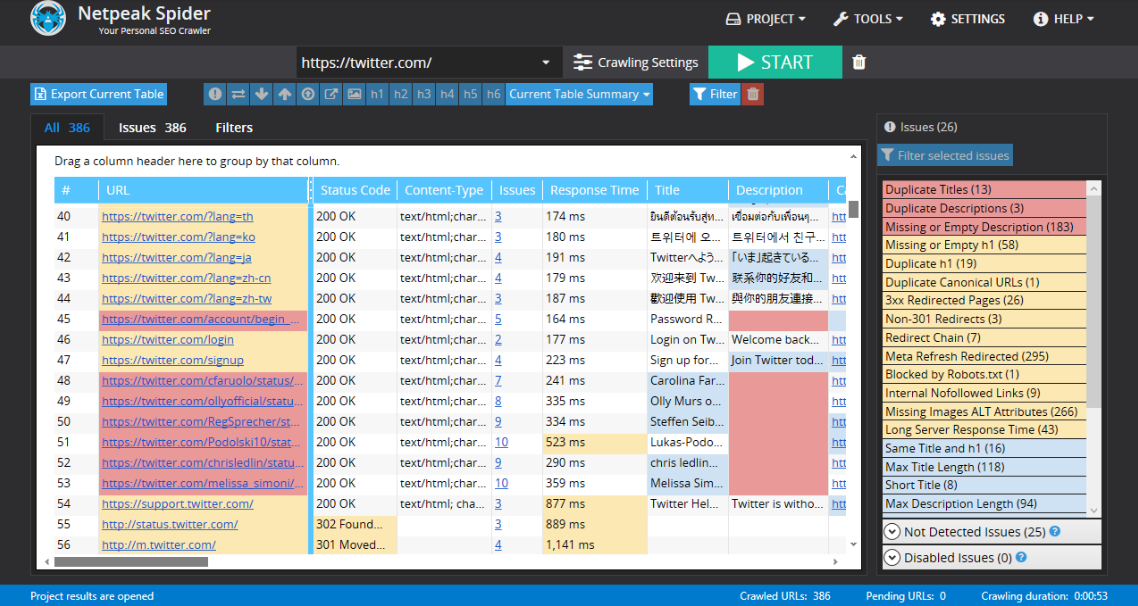Image resolution: width=1138 pixels, height=606 pixels.
Task: Show the h2 headers report
Action: tap(401, 94)
